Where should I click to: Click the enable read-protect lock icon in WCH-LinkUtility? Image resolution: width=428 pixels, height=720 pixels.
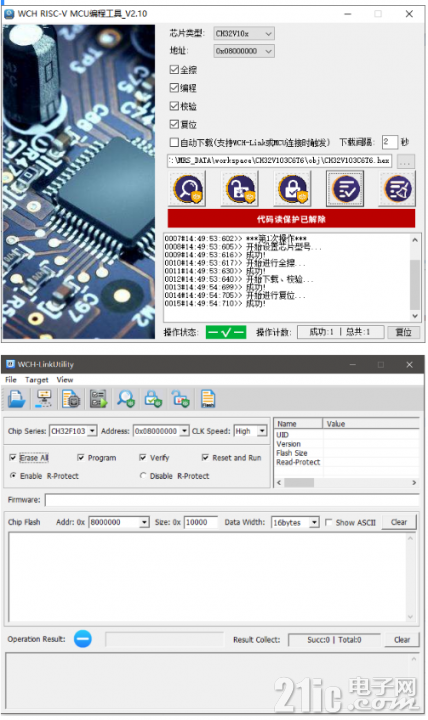coord(153,399)
